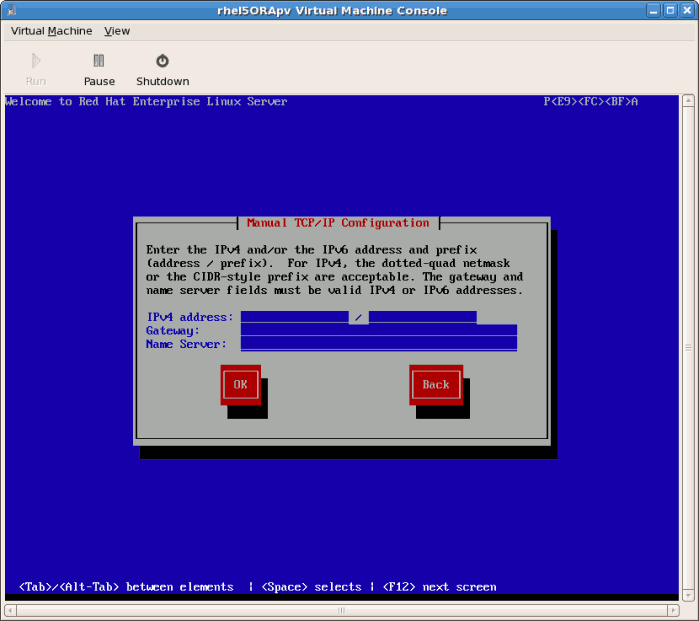Viewport: 699px width, 621px height.
Task: Click the Pause toolbar icon
Action: pos(99,61)
